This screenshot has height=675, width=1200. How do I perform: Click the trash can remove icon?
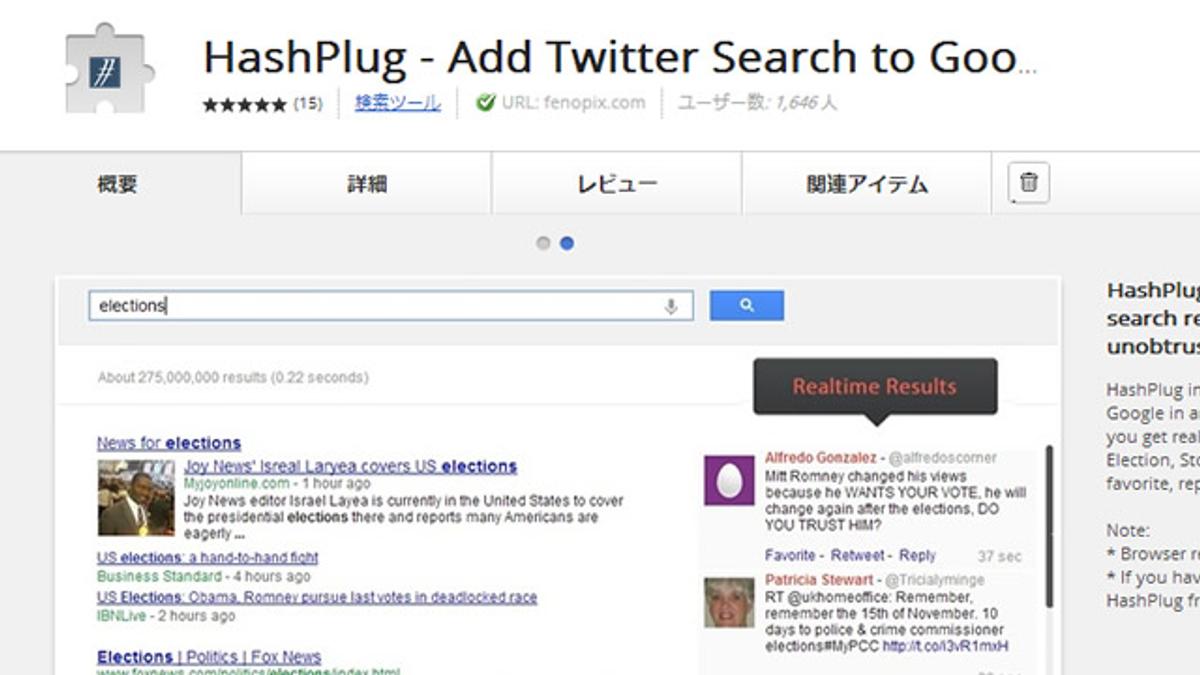click(x=1028, y=183)
